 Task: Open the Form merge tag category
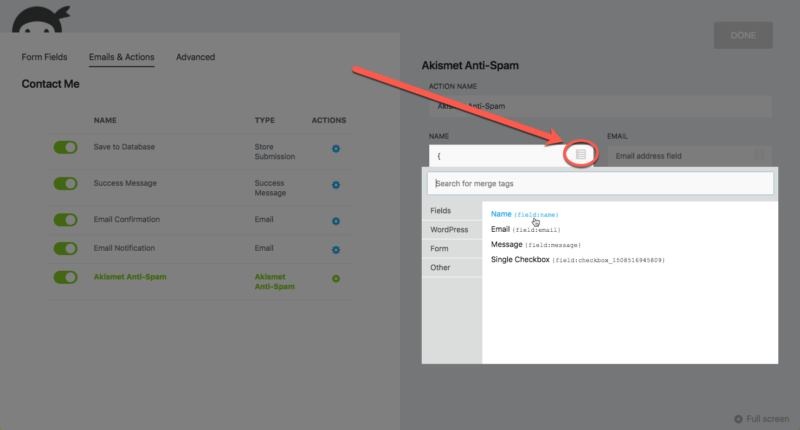click(439, 248)
